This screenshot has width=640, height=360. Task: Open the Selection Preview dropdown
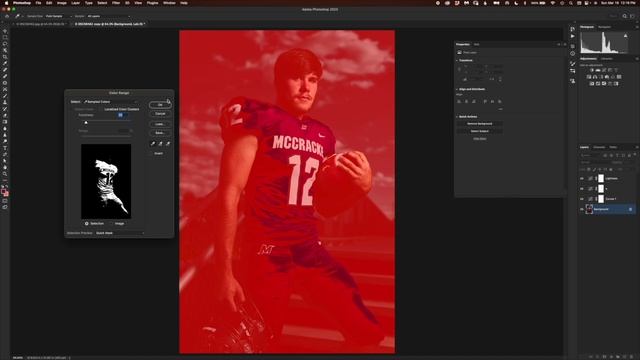[x=120, y=233]
